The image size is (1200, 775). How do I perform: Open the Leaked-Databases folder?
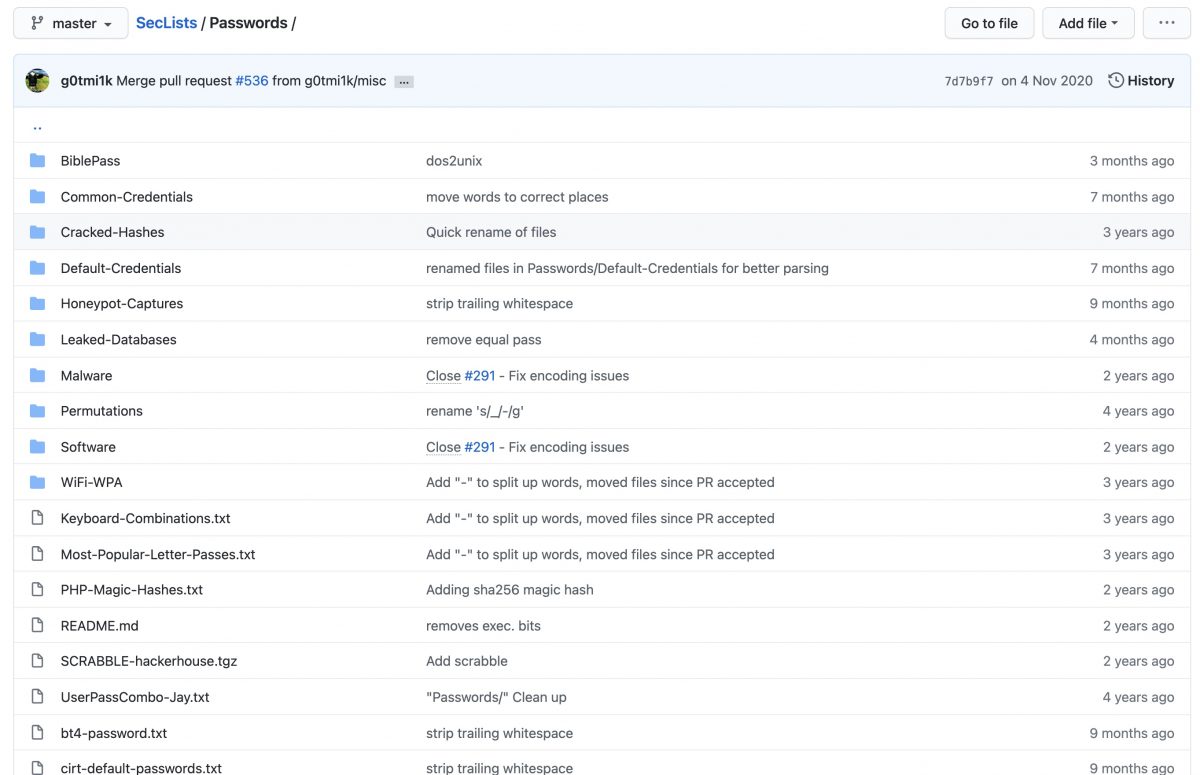tap(118, 340)
